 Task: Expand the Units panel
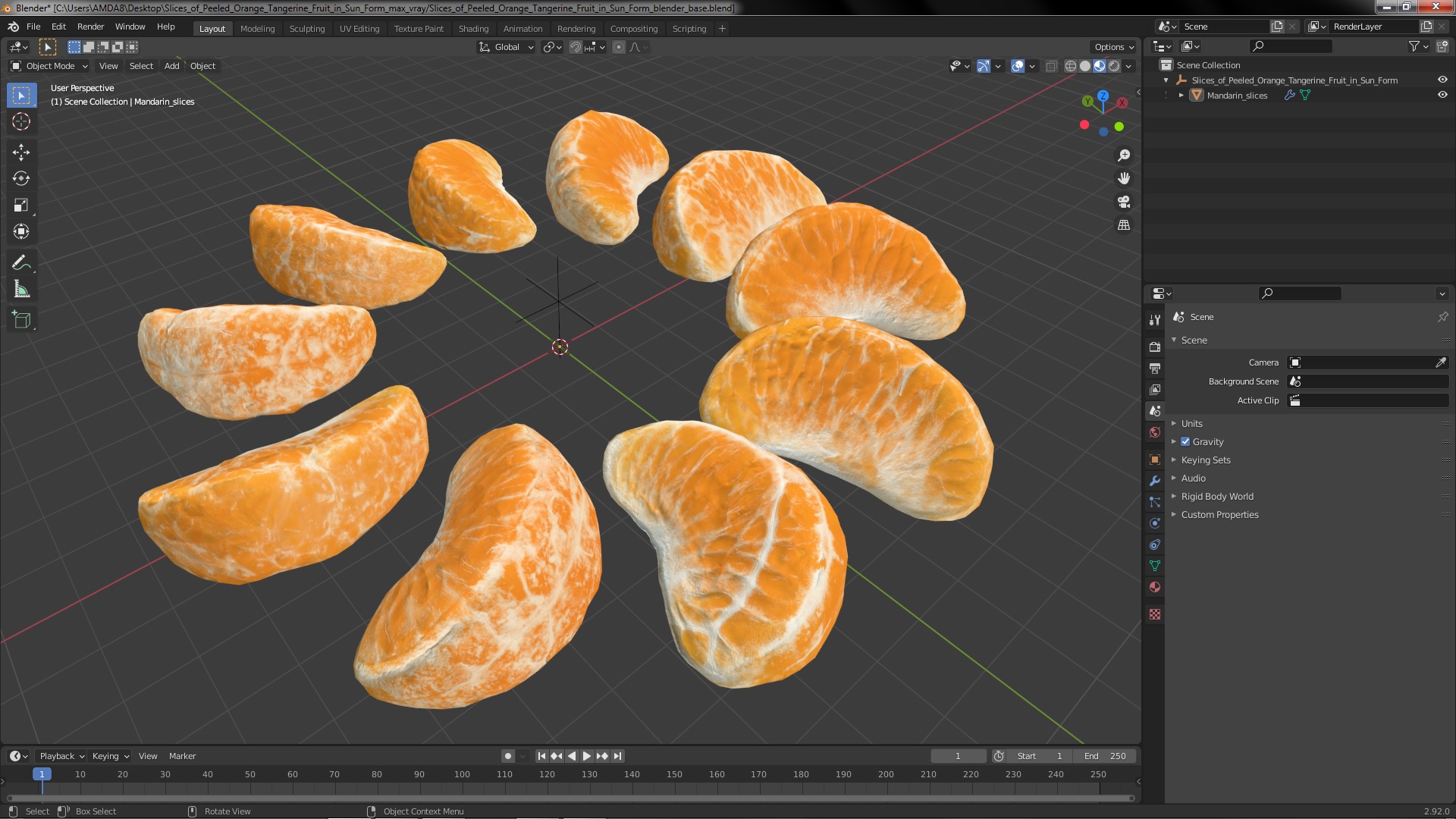(x=1191, y=424)
